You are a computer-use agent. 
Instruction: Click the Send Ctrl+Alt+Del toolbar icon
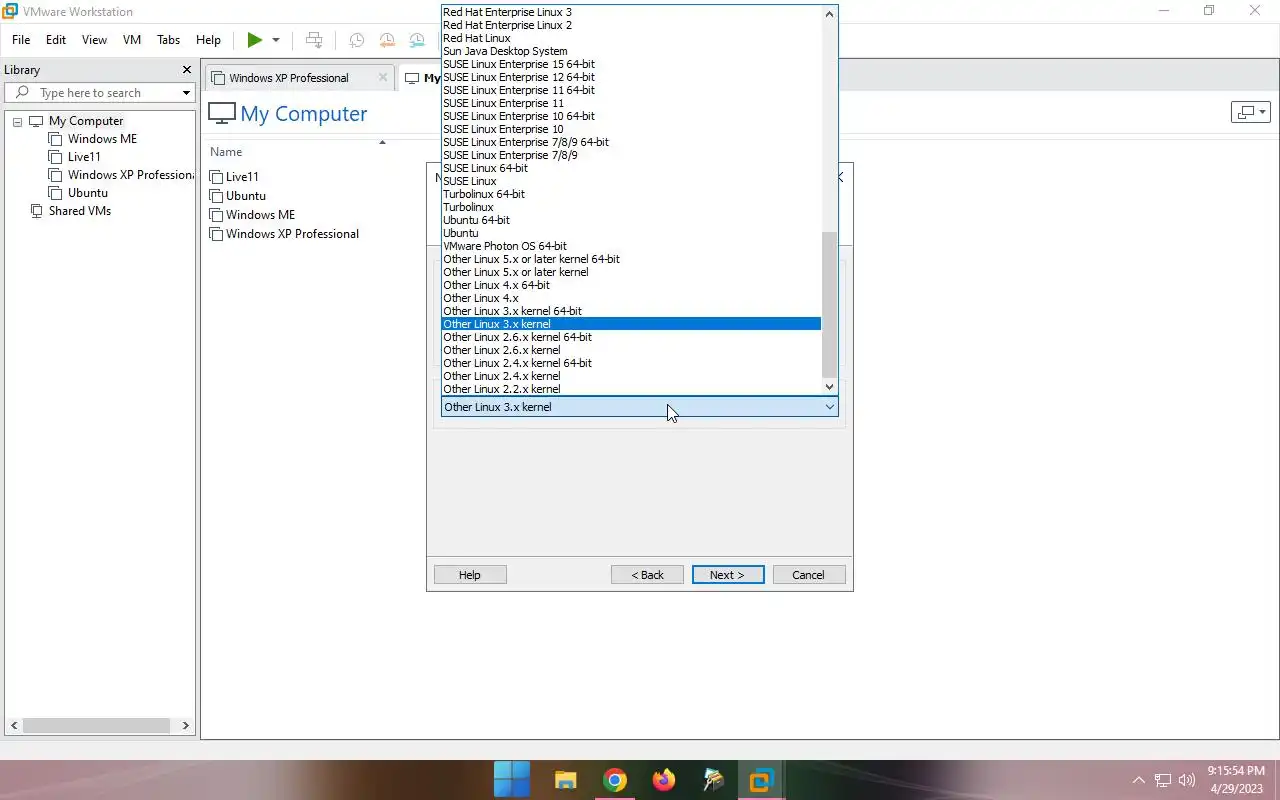coord(314,40)
